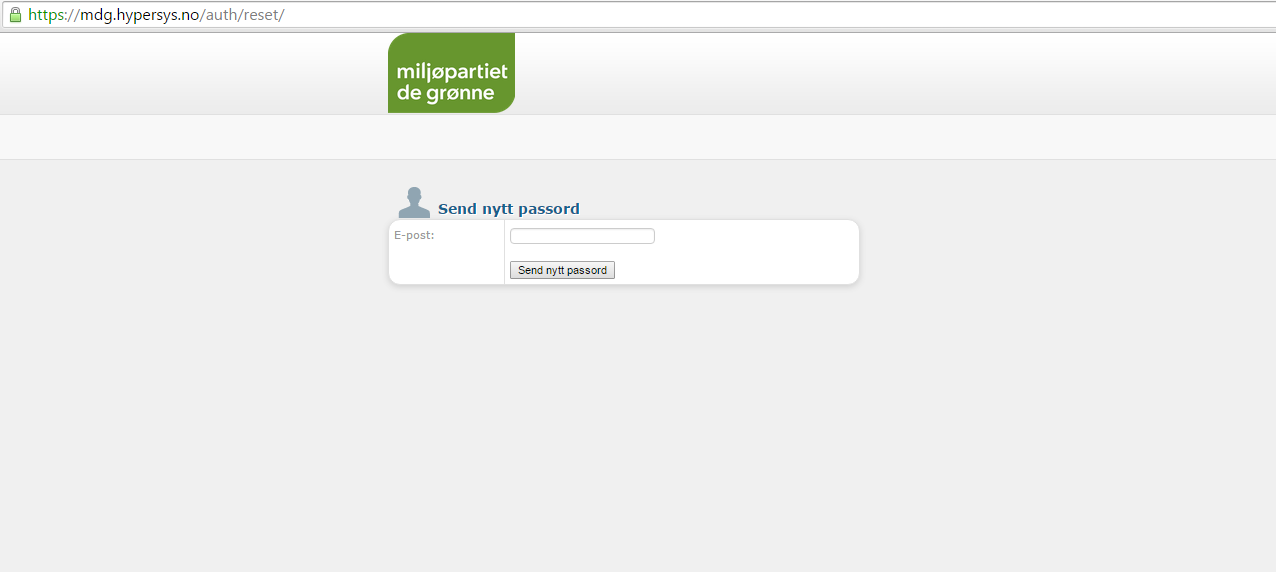Click the E-post field label
The height and width of the screenshot is (572, 1276).
coord(414,236)
